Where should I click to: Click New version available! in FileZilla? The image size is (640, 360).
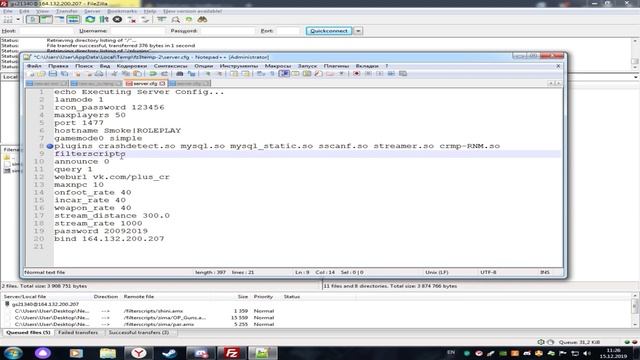click(192, 11)
